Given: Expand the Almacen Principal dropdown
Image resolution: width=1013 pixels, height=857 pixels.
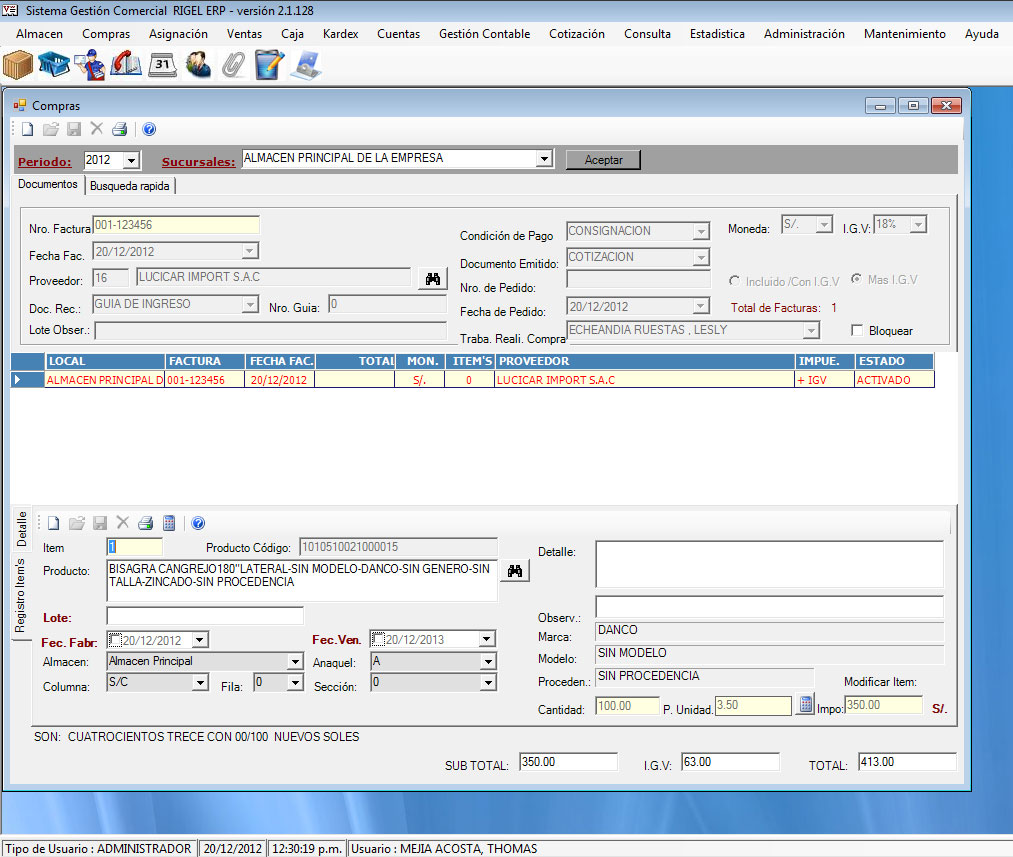Looking at the screenshot, I should [x=294, y=662].
